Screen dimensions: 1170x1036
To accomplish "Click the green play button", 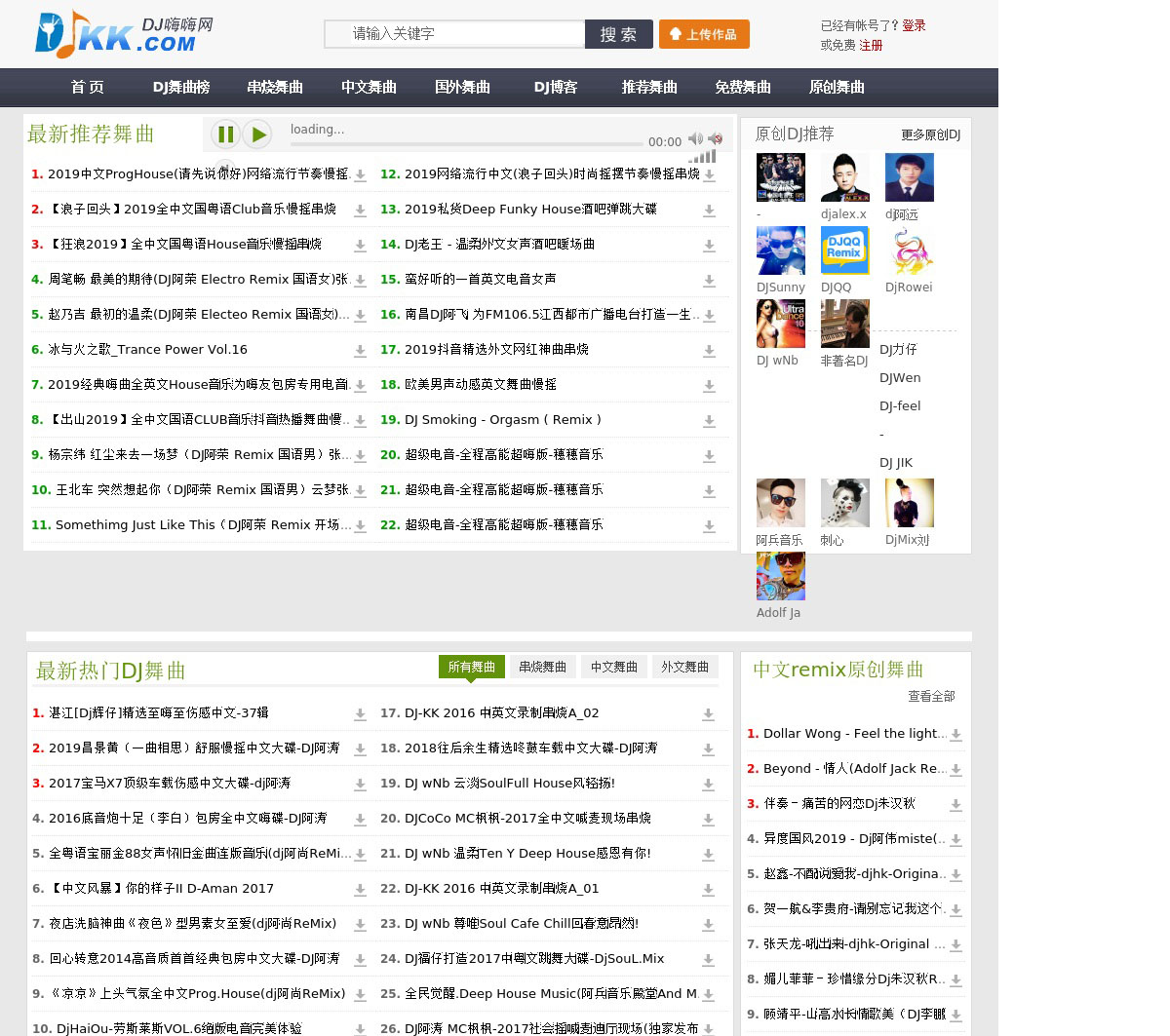I will tap(257, 134).
